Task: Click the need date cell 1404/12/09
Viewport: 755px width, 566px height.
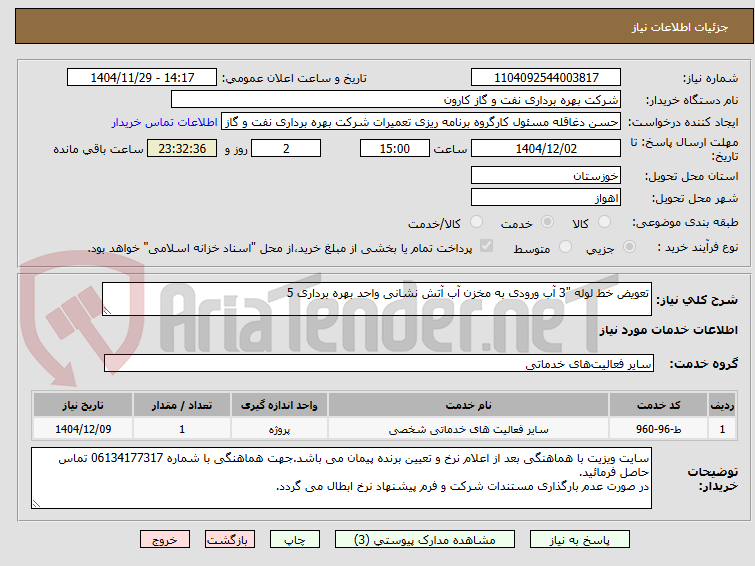Action: (83, 429)
